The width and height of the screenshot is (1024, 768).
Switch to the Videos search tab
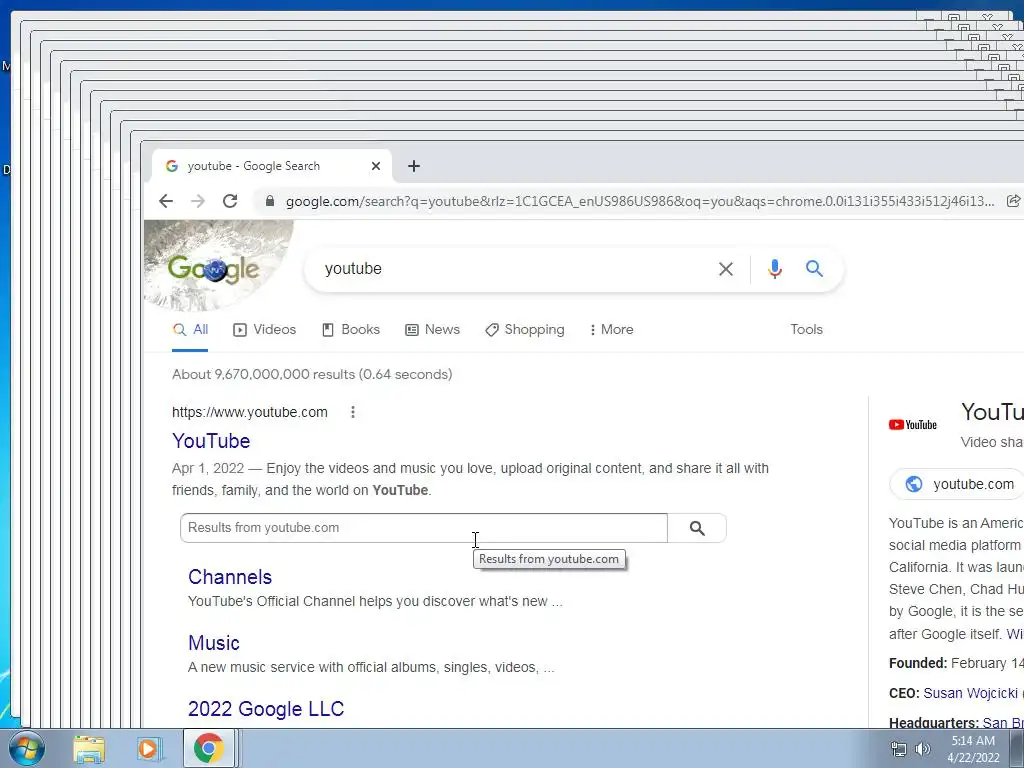coord(264,330)
